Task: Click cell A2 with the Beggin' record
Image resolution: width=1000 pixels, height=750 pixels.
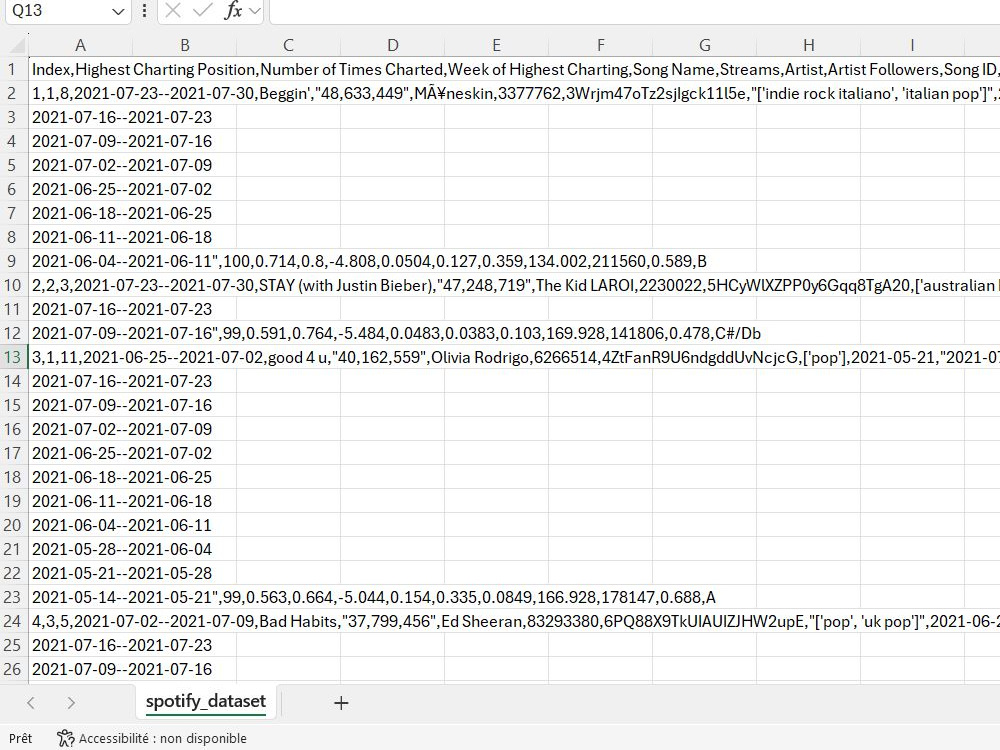Action: pos(80,94)
